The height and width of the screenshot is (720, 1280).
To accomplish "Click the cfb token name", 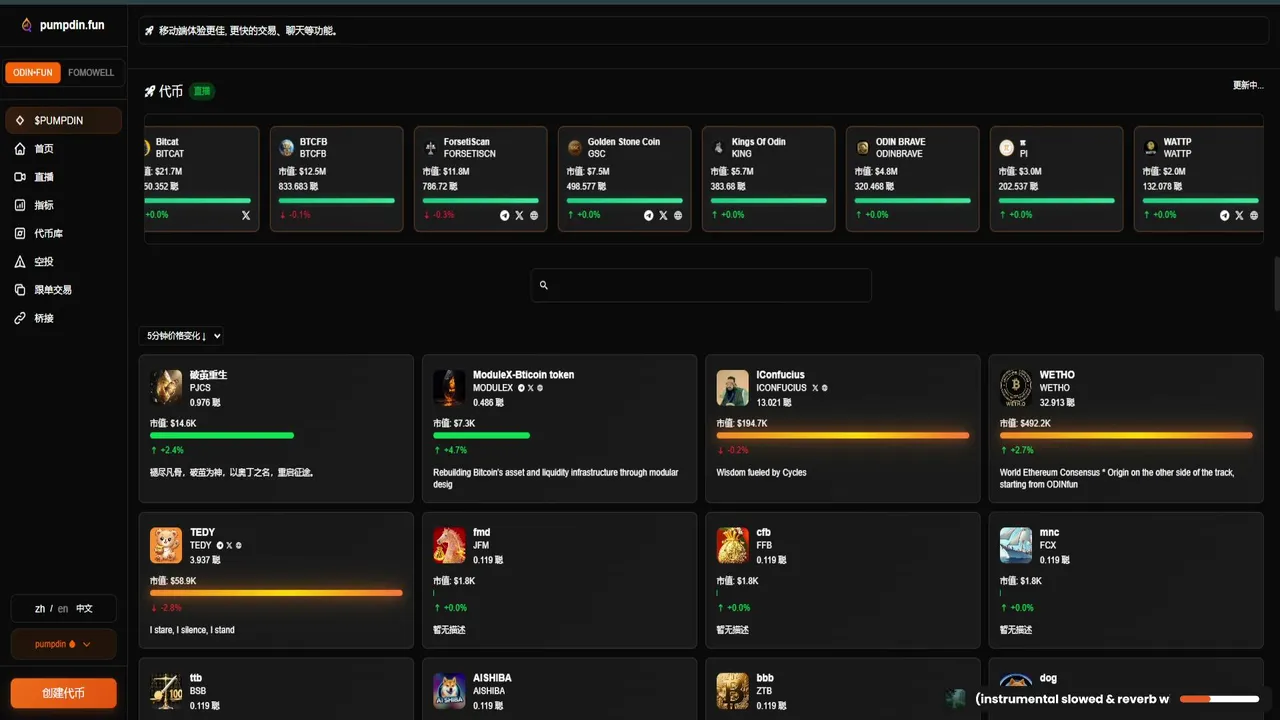I will [763, 532].
